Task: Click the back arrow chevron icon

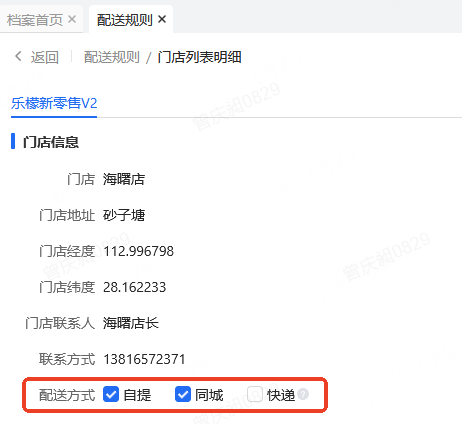Action: point(18,56)
